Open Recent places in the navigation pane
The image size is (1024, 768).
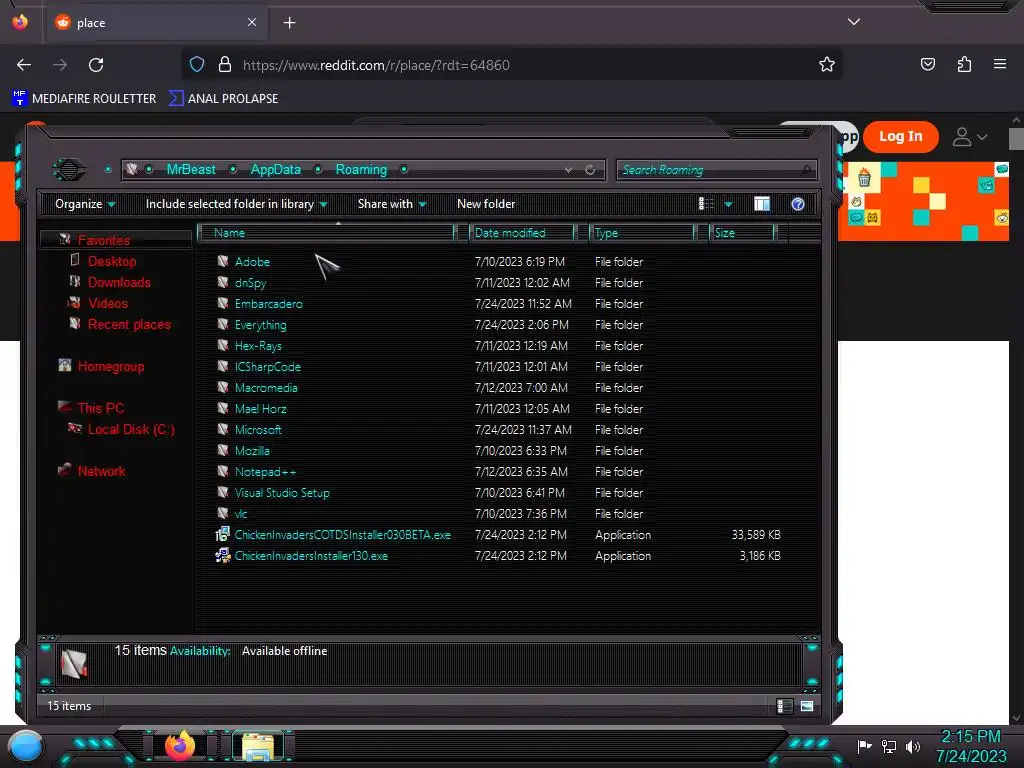[129, 325]
